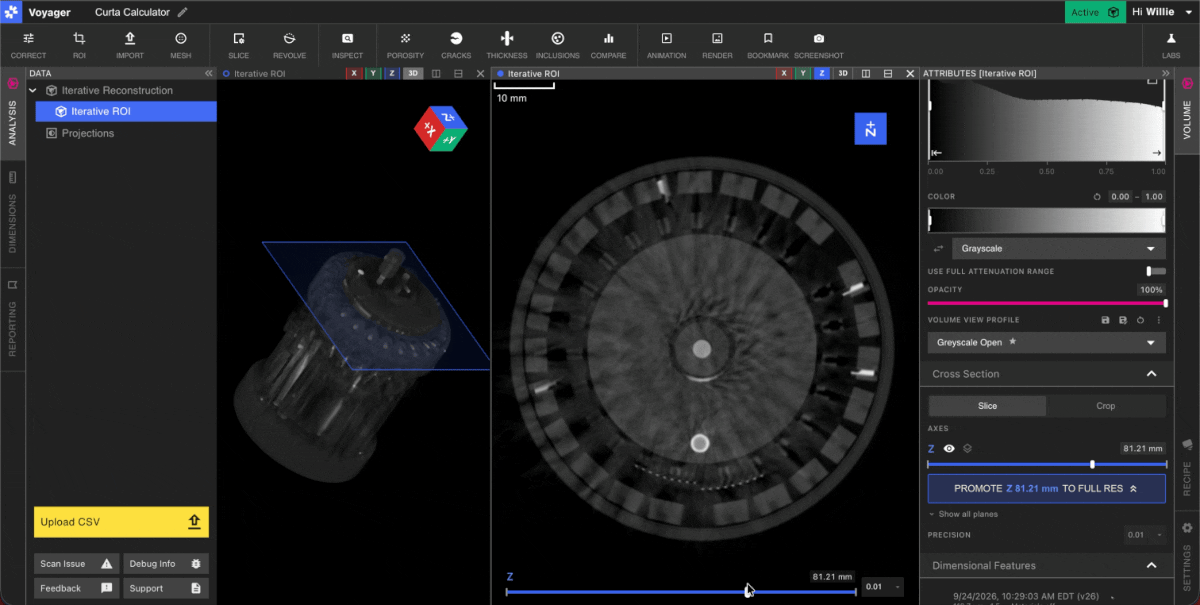Screen dimensions: 1200x605
Task: Open the Porosity analysis tool
Action: tap(405, 44)
